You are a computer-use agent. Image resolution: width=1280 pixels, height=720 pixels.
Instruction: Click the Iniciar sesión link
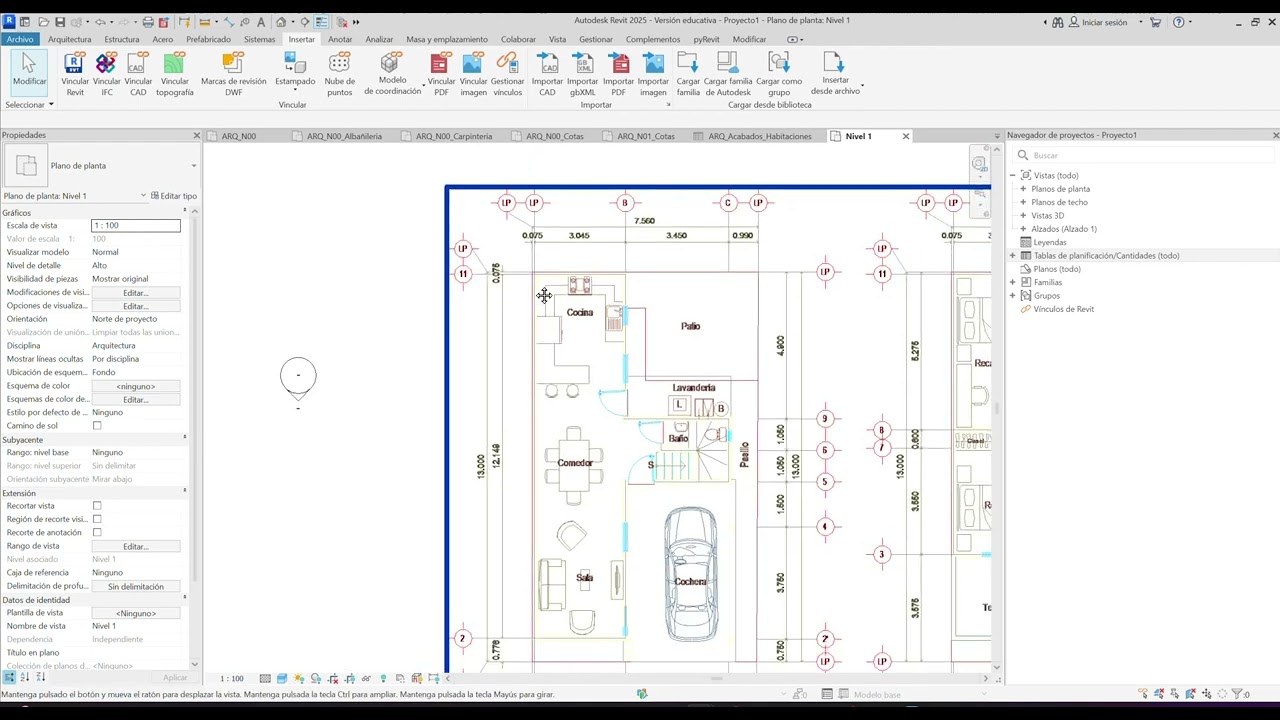coord(1104,22)
